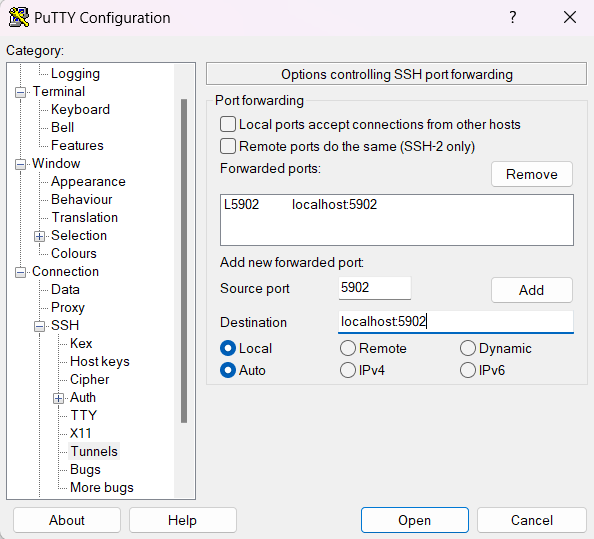This screenshot has height=539, width=594.
Task: Click the About button
Action: tap(67, 520)
